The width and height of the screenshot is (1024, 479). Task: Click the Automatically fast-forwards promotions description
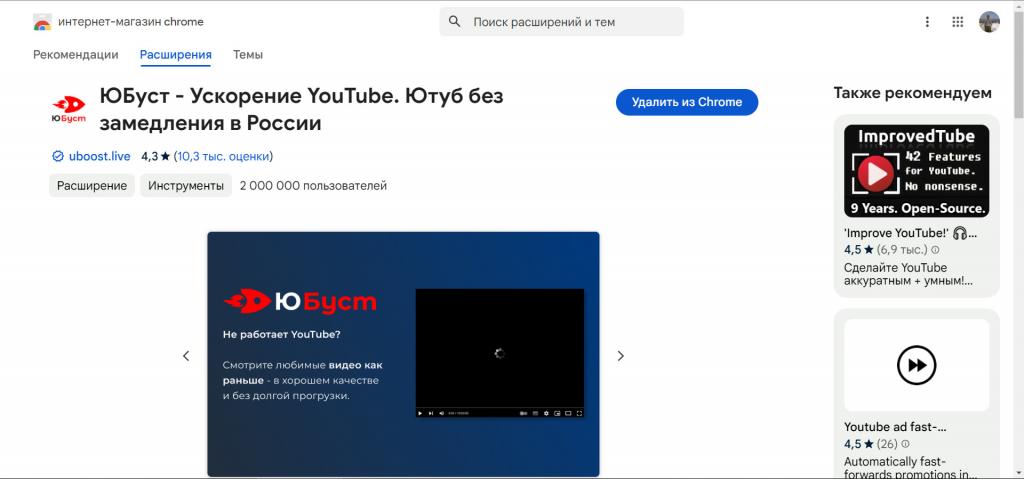click(910, 468)
